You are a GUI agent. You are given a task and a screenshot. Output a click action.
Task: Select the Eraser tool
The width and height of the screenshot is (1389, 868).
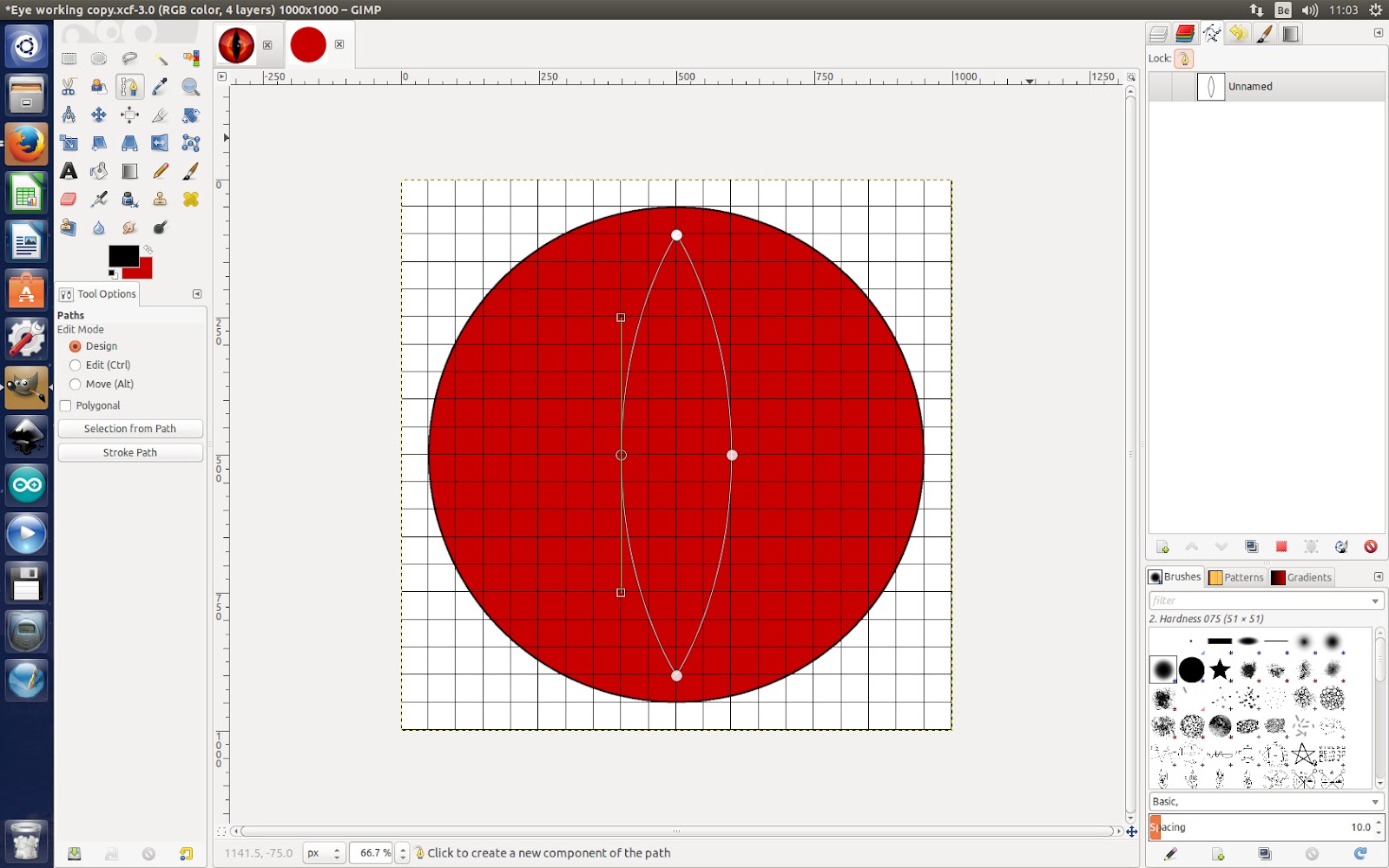pyautogui.click(x=69, y=199)
